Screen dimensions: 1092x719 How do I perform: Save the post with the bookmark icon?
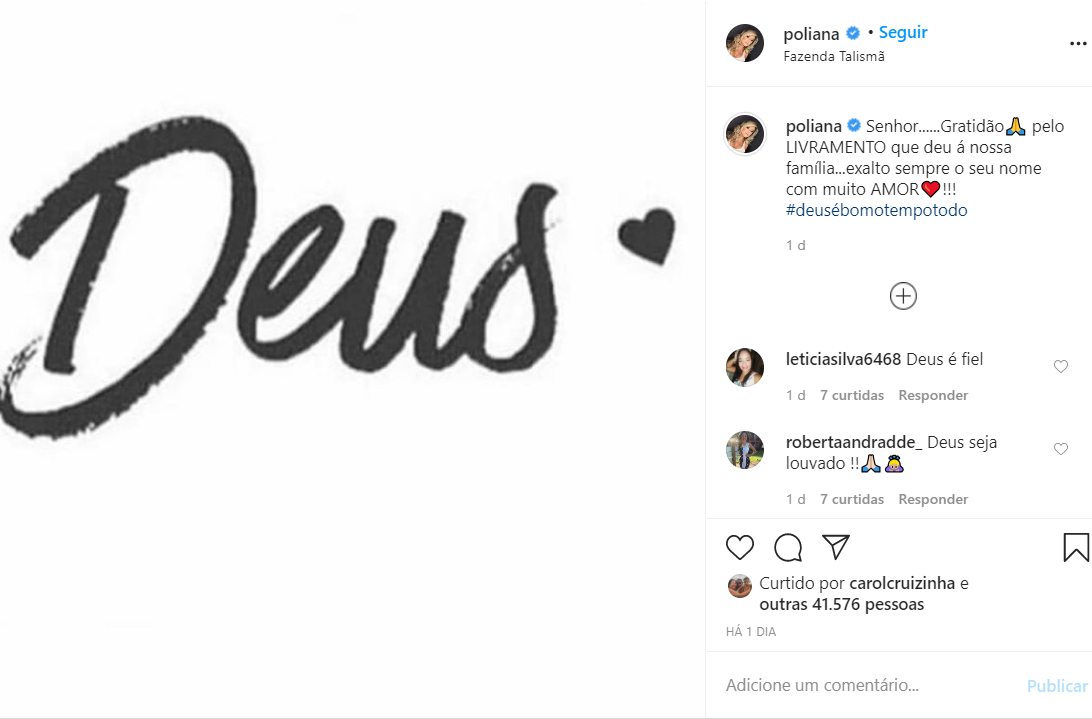pos(1076,547)
